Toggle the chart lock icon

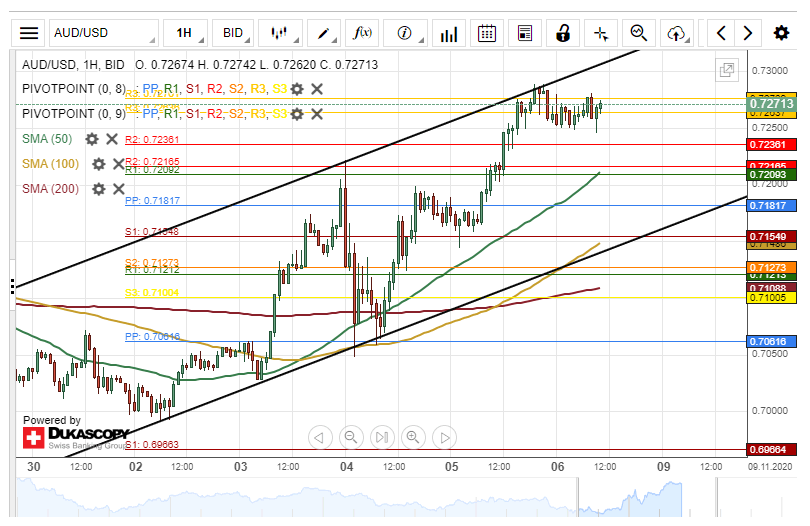pos(563,33)
